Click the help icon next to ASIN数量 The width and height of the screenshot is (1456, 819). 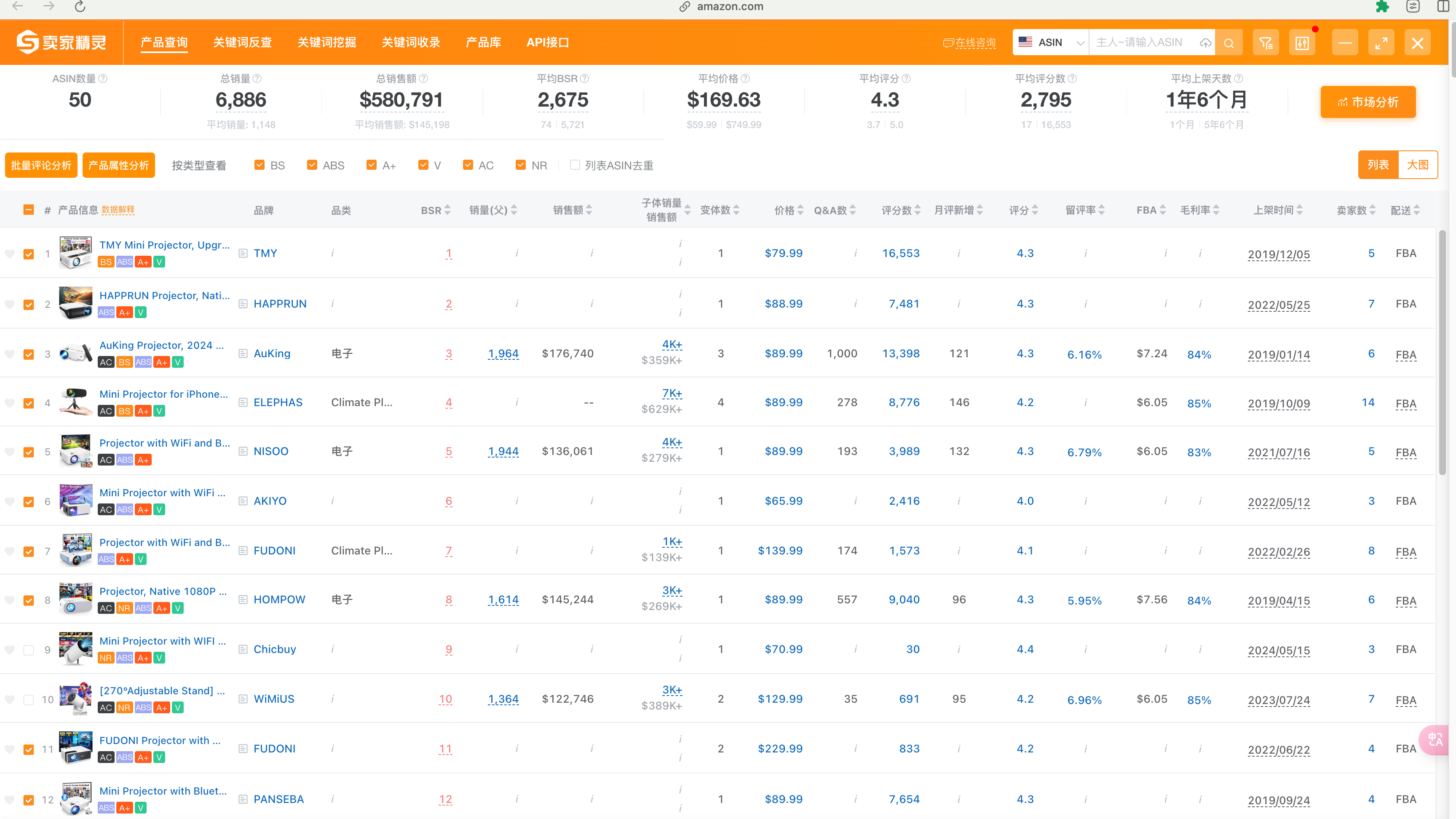pos(103,78)
